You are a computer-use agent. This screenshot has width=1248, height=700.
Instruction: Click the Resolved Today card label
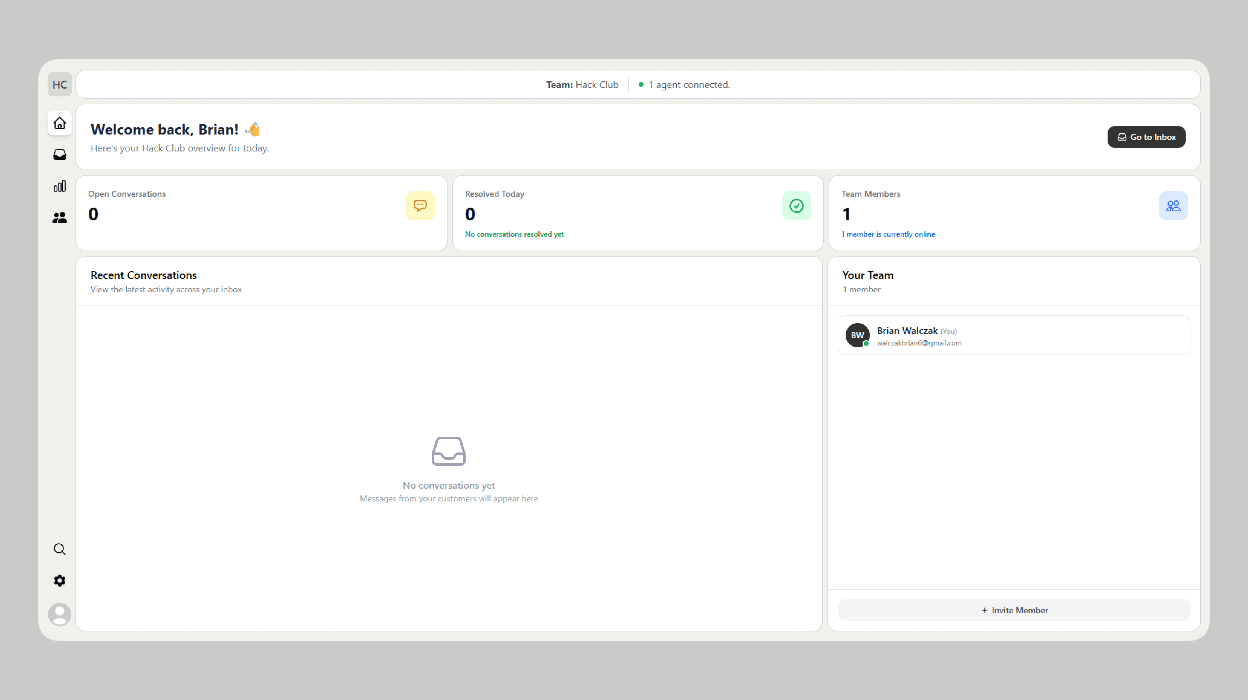494,194
